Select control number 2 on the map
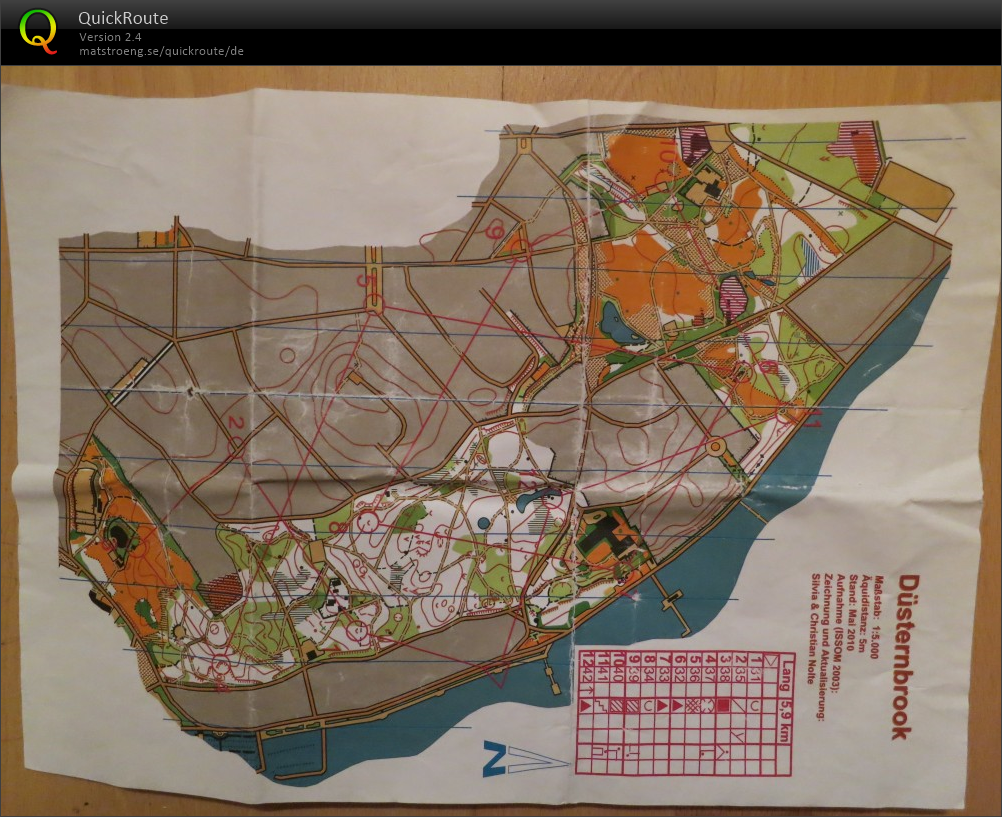The width and height of the screenshot is (1002, 817). pos(236,425)
